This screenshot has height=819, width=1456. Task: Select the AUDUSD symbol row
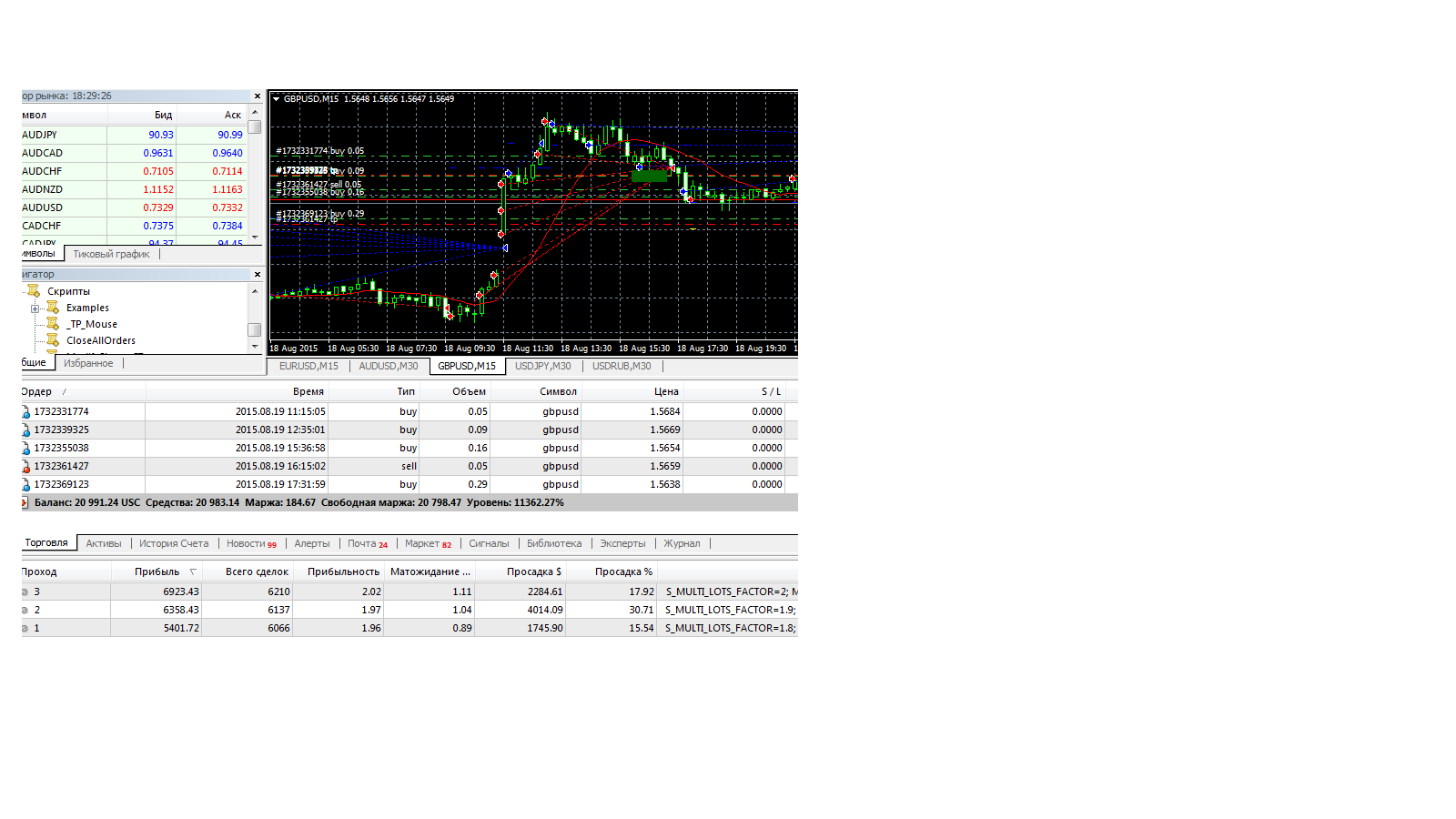tap(134, 207)
